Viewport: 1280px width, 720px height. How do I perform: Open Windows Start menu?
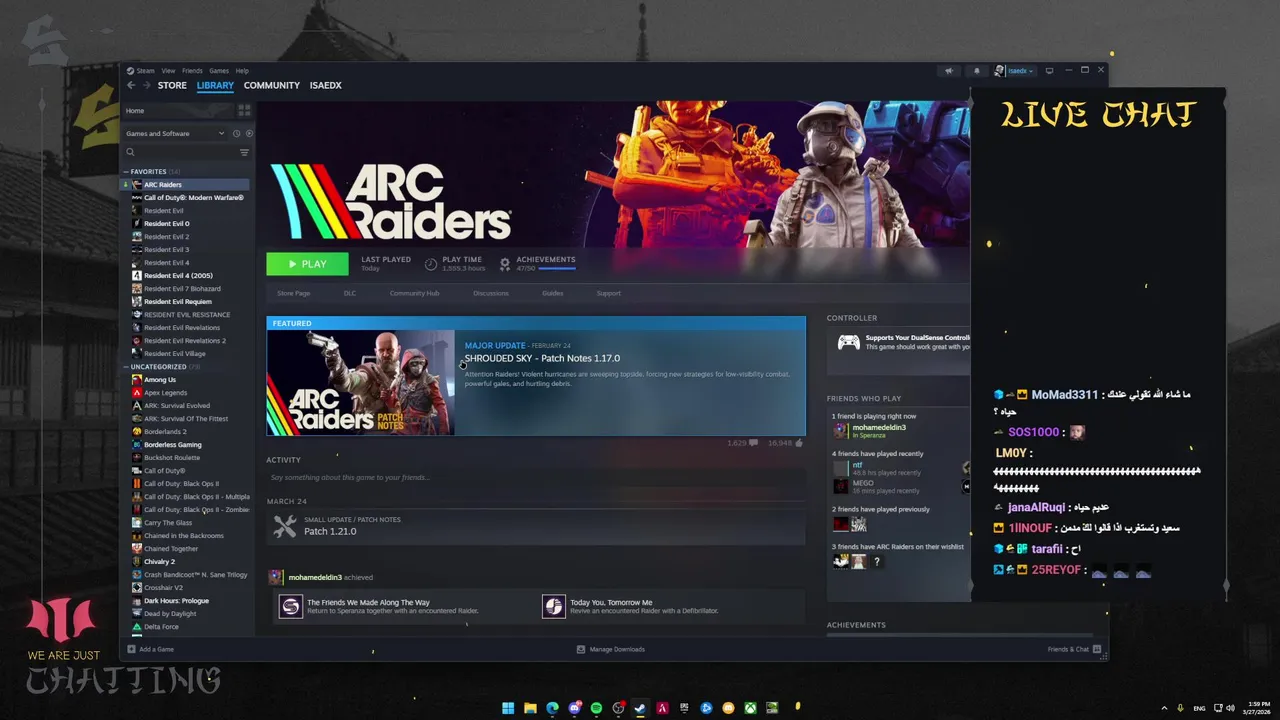(x=508, y=708)
